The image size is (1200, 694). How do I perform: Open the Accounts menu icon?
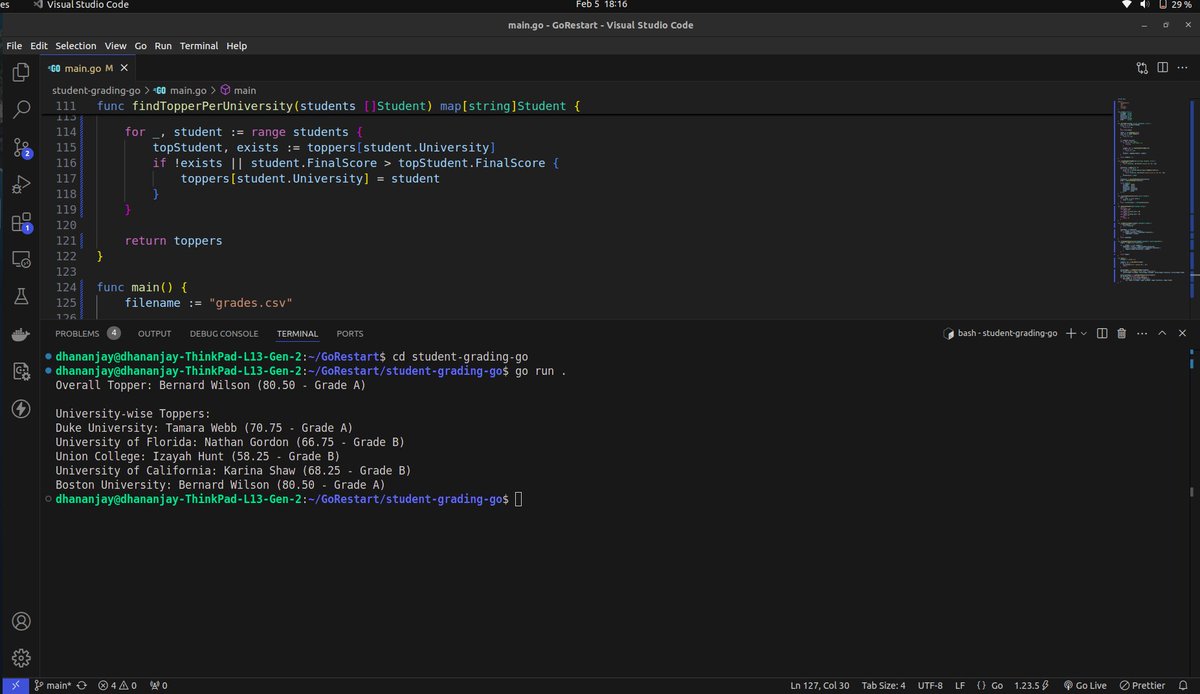[x=21, y=621]
